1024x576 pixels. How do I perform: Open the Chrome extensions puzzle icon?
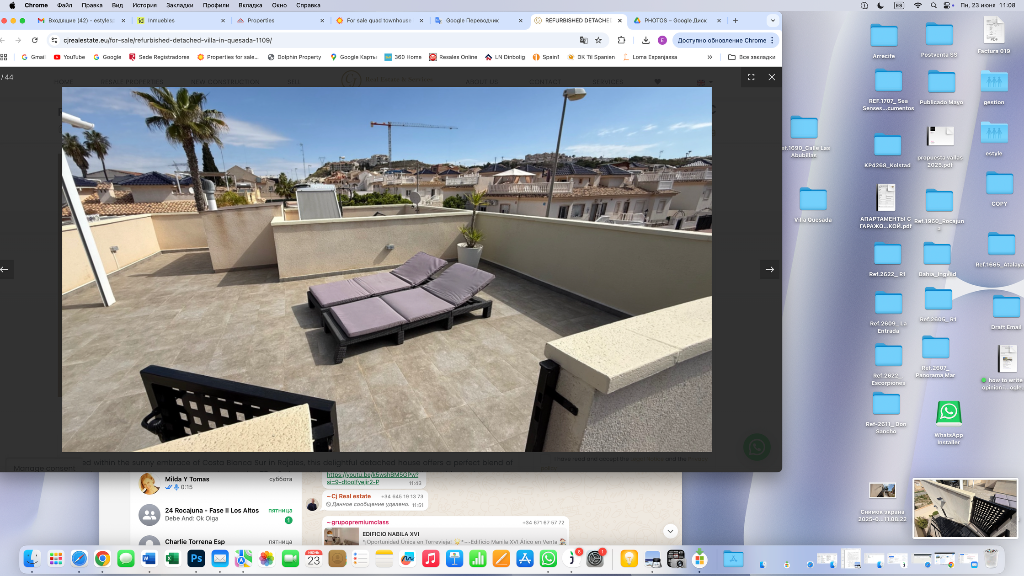[x=621, y=40]
